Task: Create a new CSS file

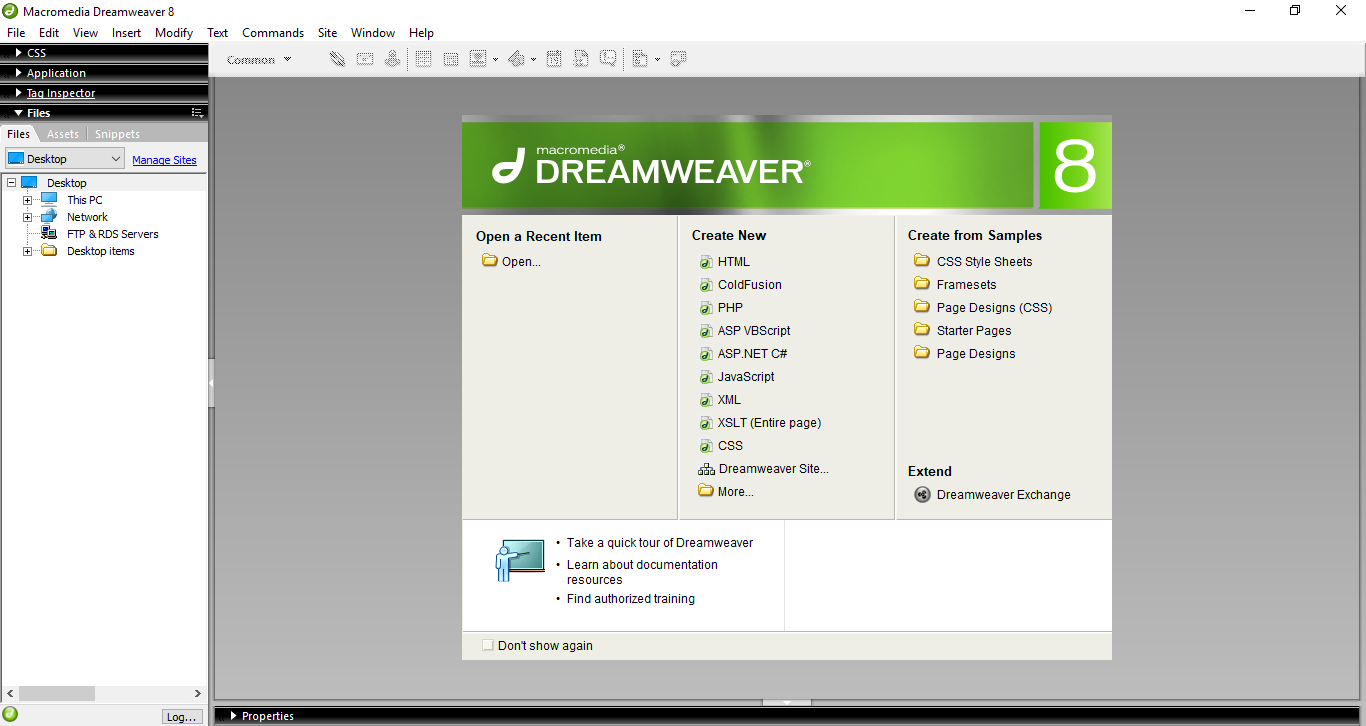Action: pos(720,446)
